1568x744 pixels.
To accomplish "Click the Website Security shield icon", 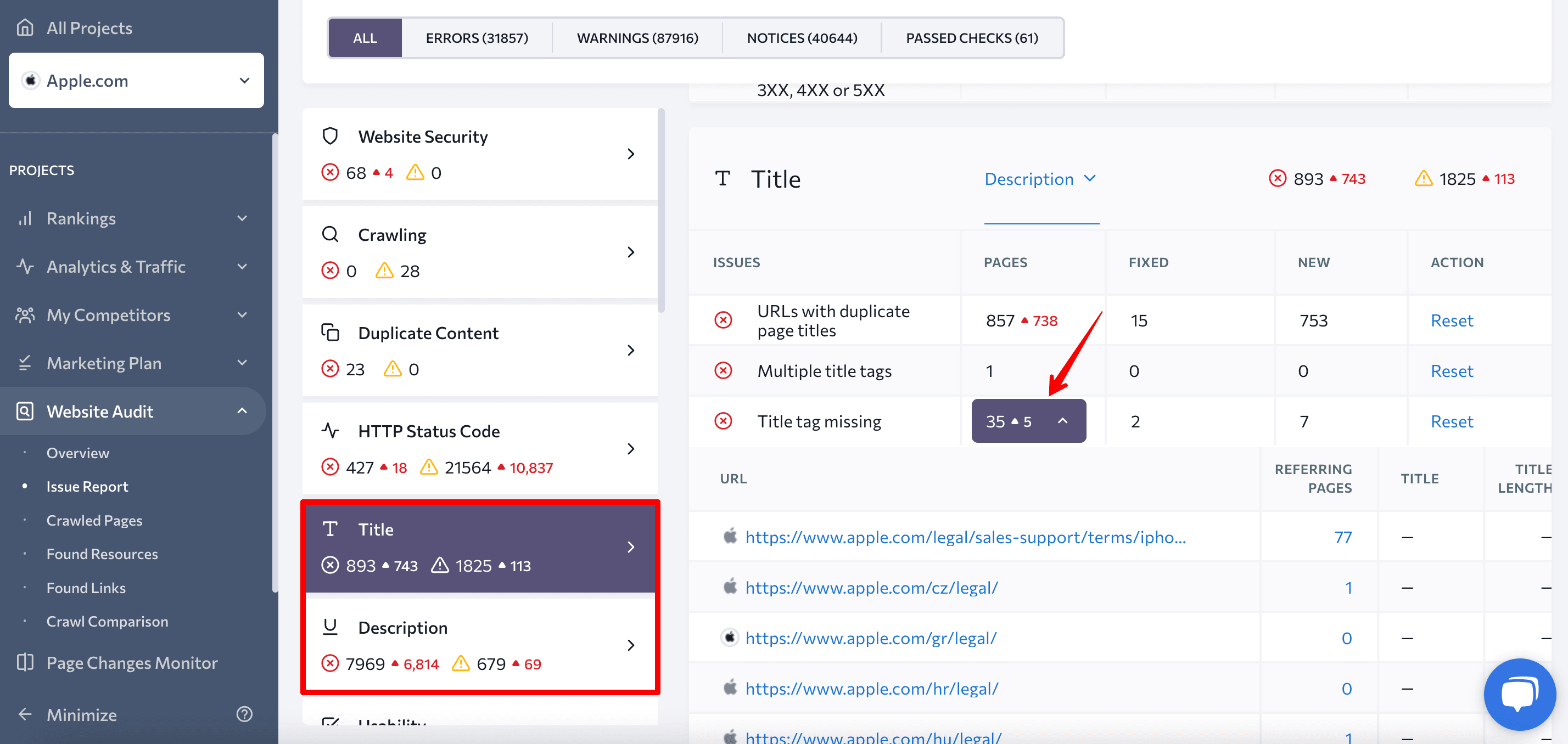I will tap(330, 136).
